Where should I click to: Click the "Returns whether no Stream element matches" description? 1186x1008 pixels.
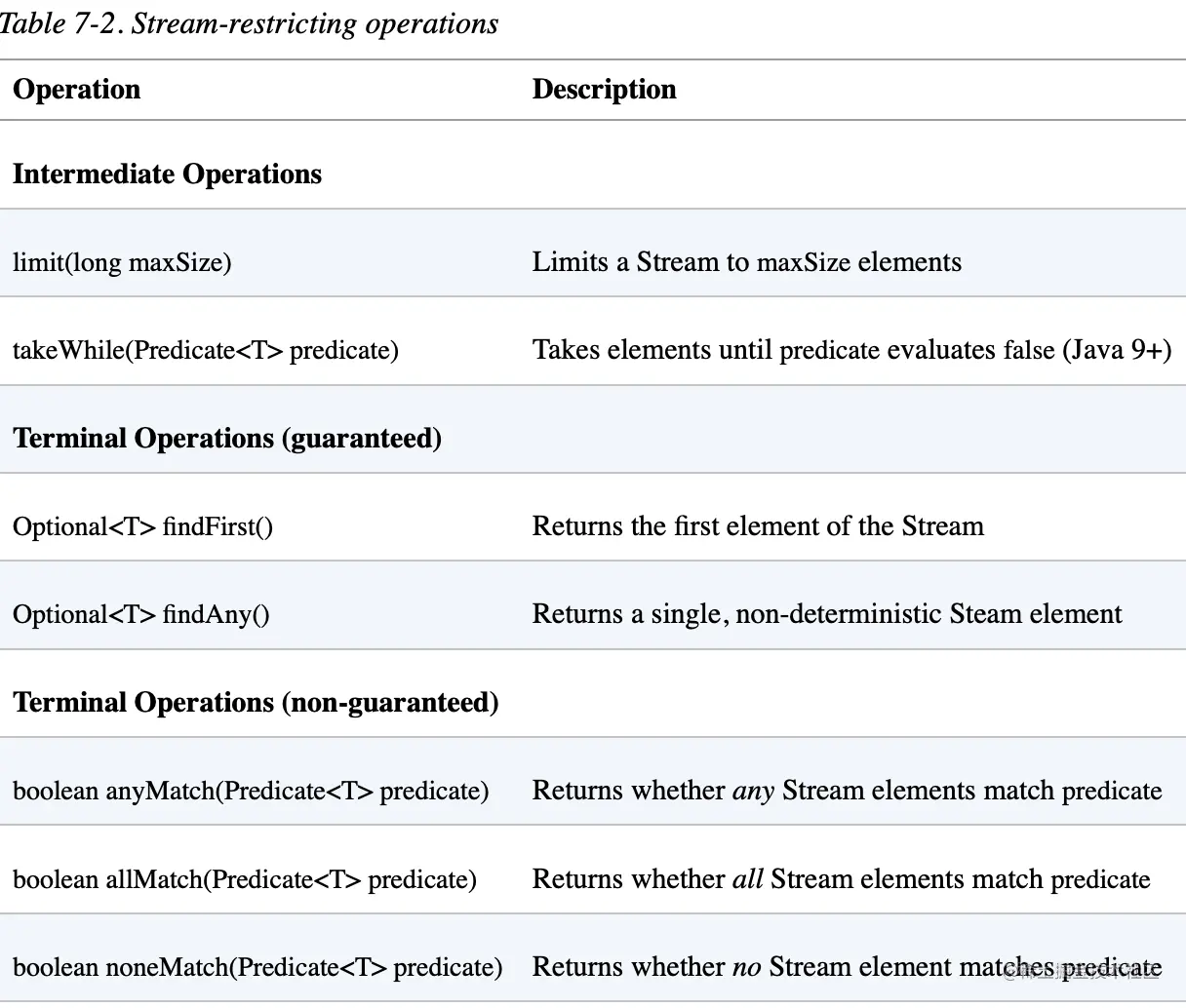(846, 967)
